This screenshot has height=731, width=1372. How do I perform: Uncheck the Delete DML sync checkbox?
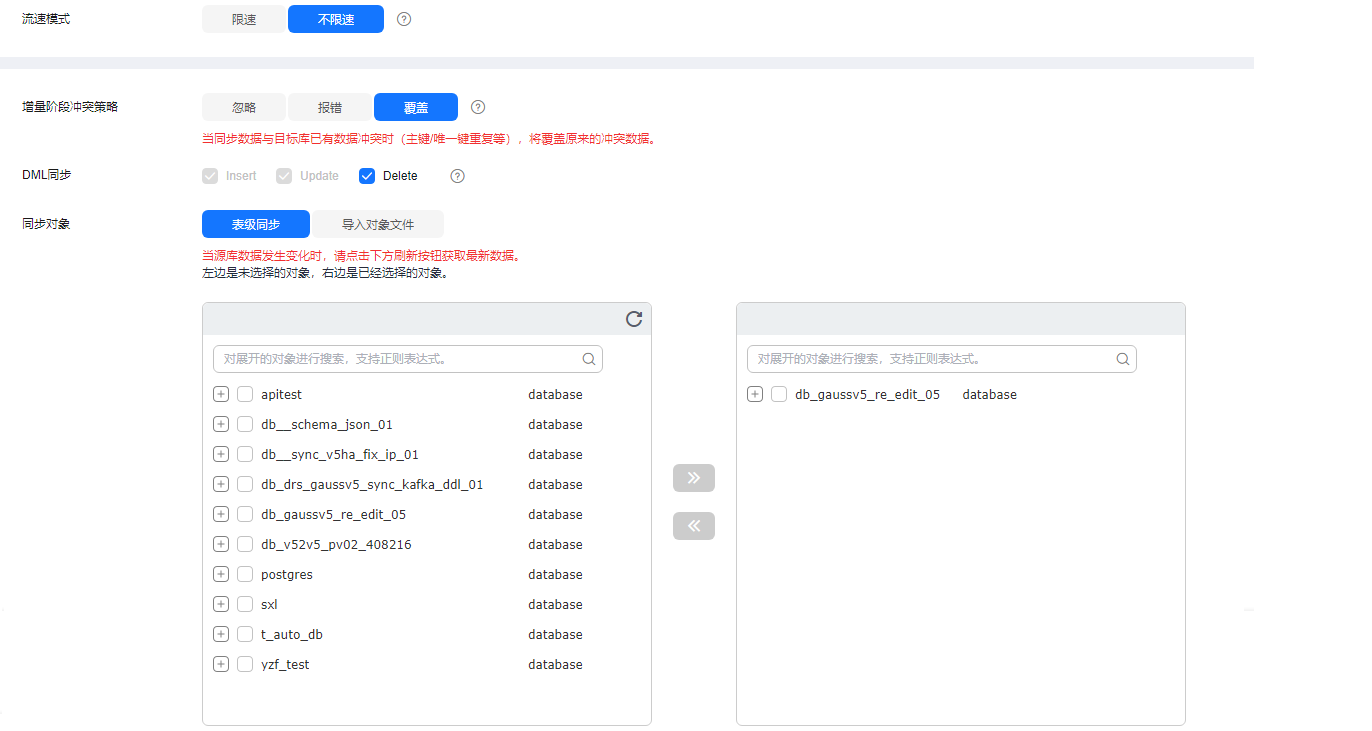click(367, 175)
